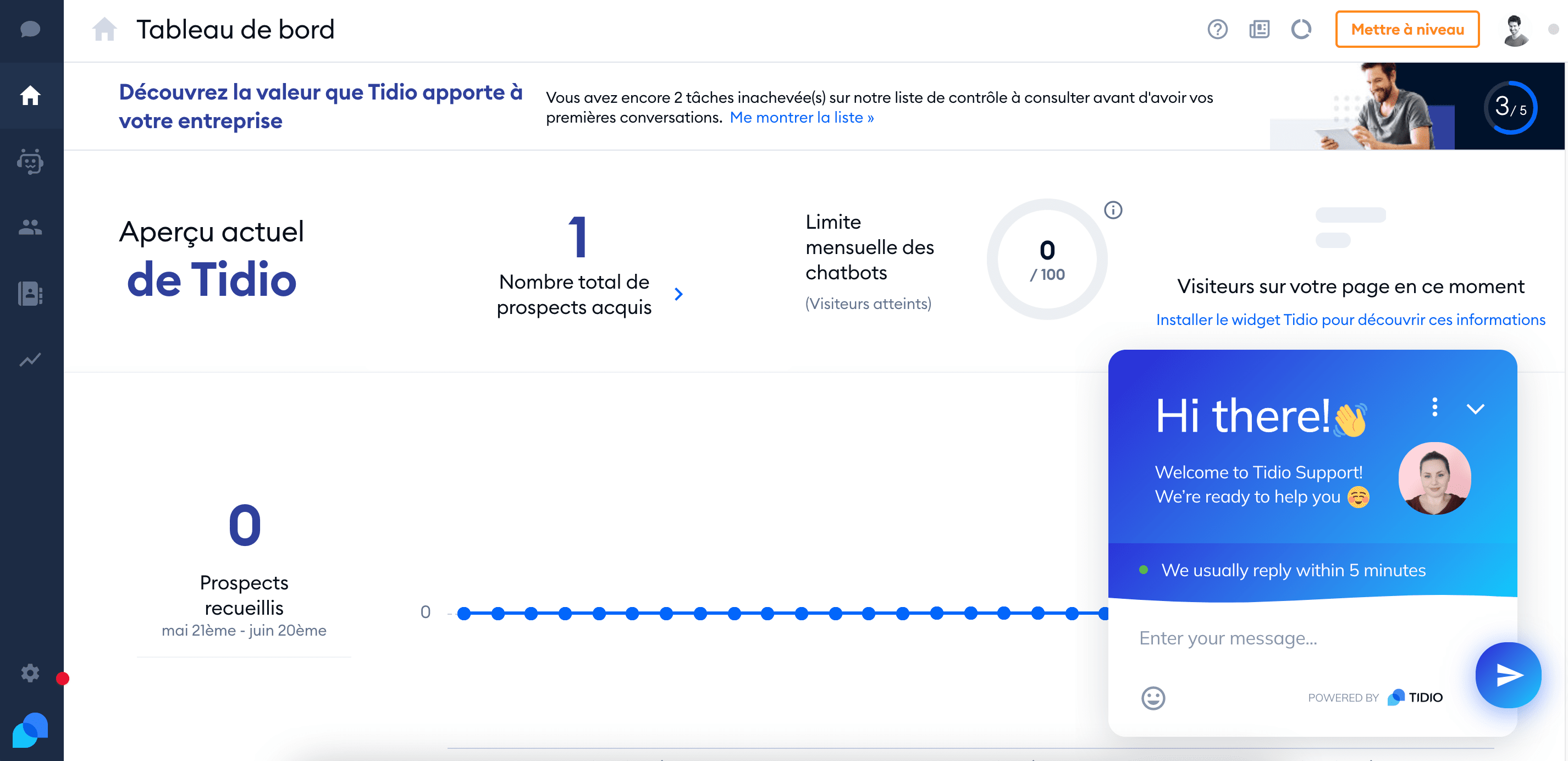Click the 3/5 checklist progress ring
The image size is (1568, 761).
[x=1510, y=107]
